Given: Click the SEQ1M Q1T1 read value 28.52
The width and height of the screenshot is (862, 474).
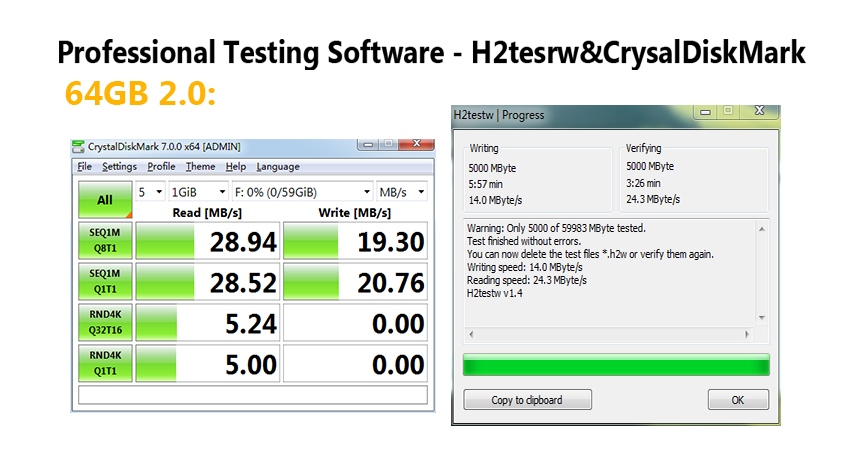Looking at the screenshot, I should click(243, 283).
